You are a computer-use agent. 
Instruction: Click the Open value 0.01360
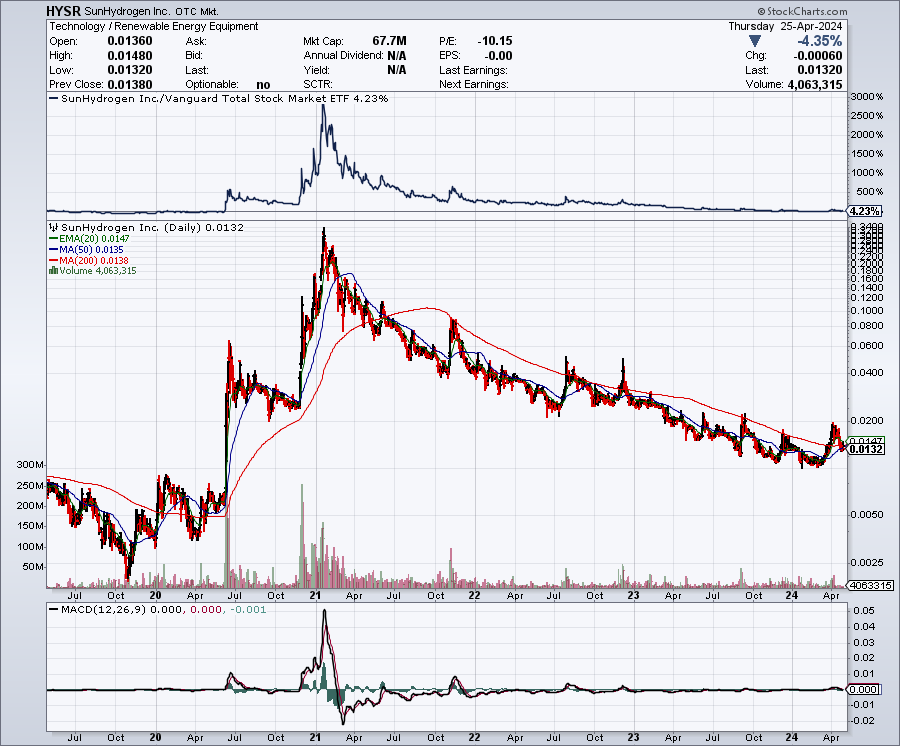pyautogui.click(x=130, y=41)
